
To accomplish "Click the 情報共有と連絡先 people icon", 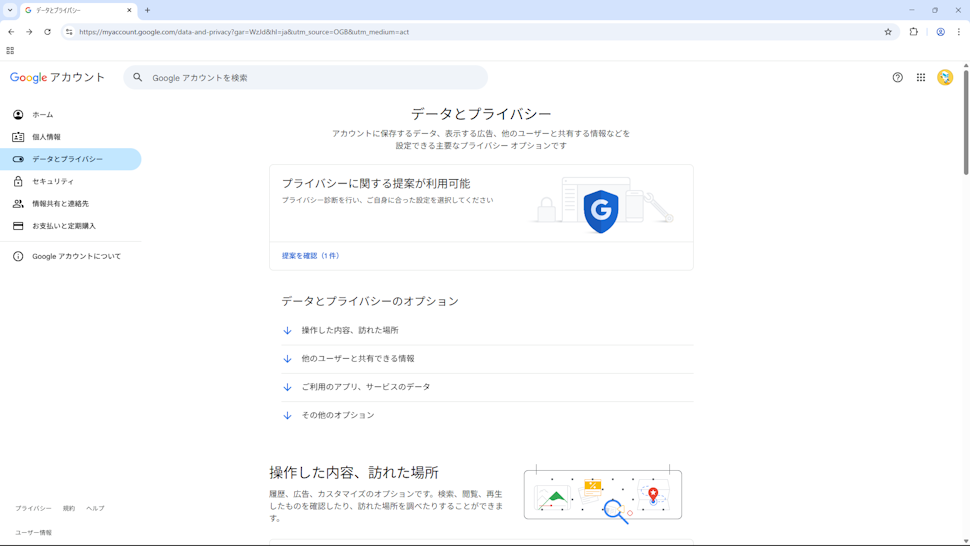I will [18, 203].
